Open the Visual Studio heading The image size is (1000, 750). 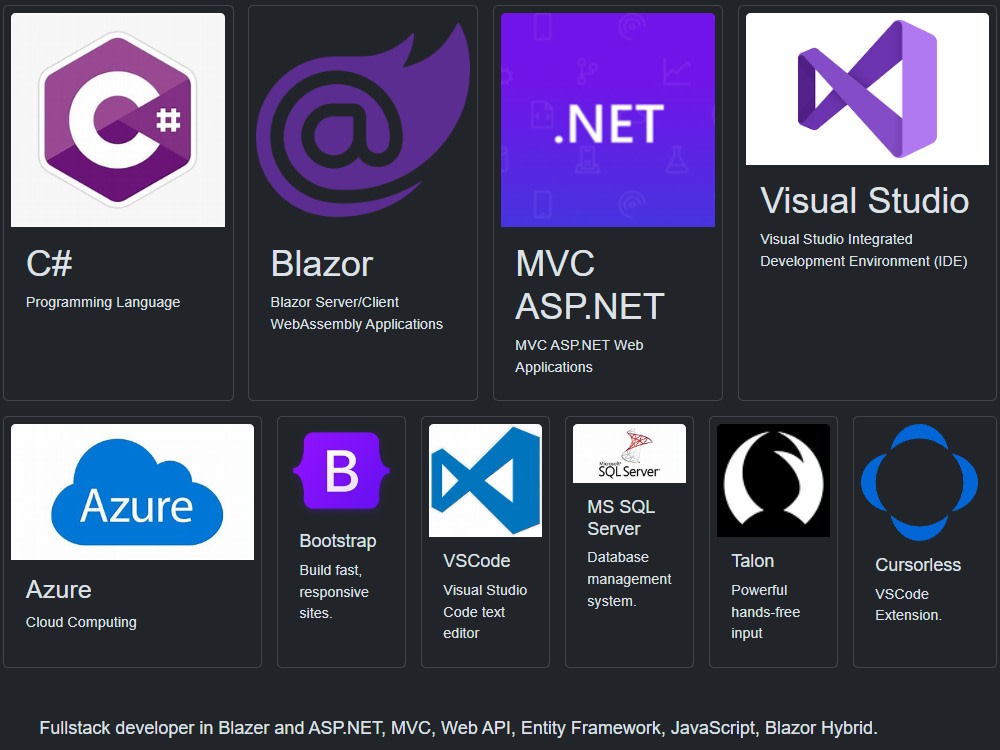pyautogui.click(x=865, y=200)
